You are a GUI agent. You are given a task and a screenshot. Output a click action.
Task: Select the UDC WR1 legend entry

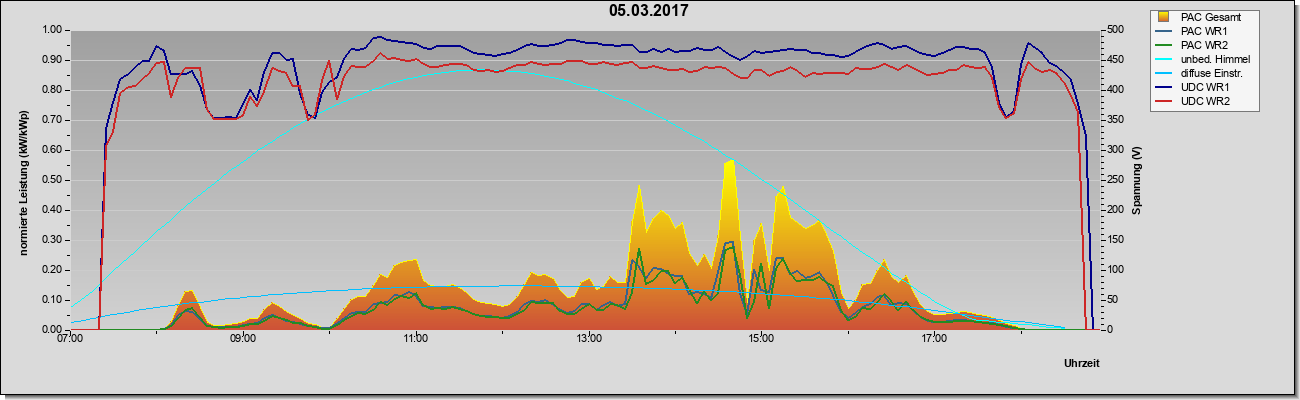coord(1205,88)
